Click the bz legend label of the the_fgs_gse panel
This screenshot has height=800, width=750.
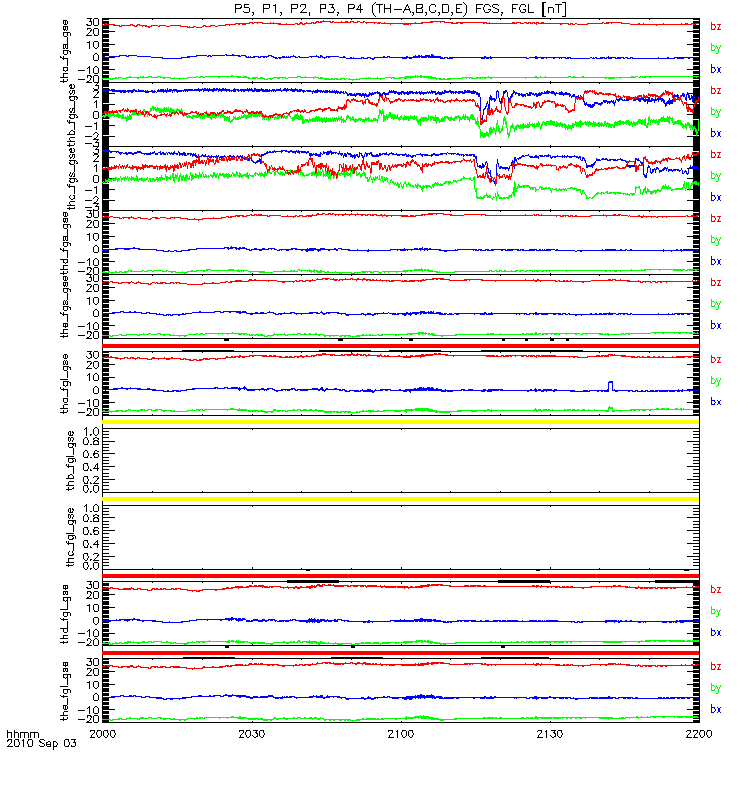[716, 282]
